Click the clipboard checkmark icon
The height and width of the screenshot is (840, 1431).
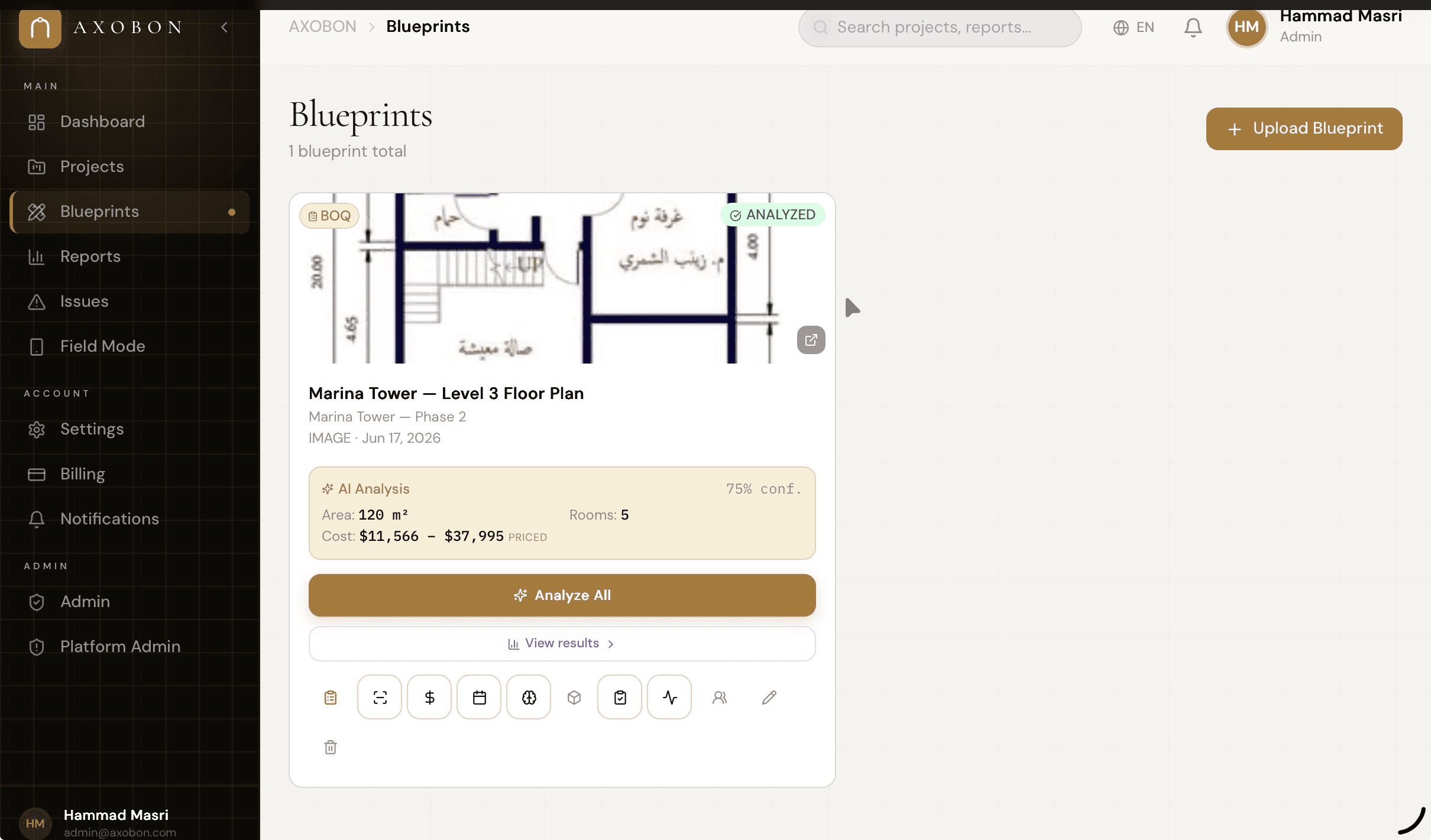(620, 698)
